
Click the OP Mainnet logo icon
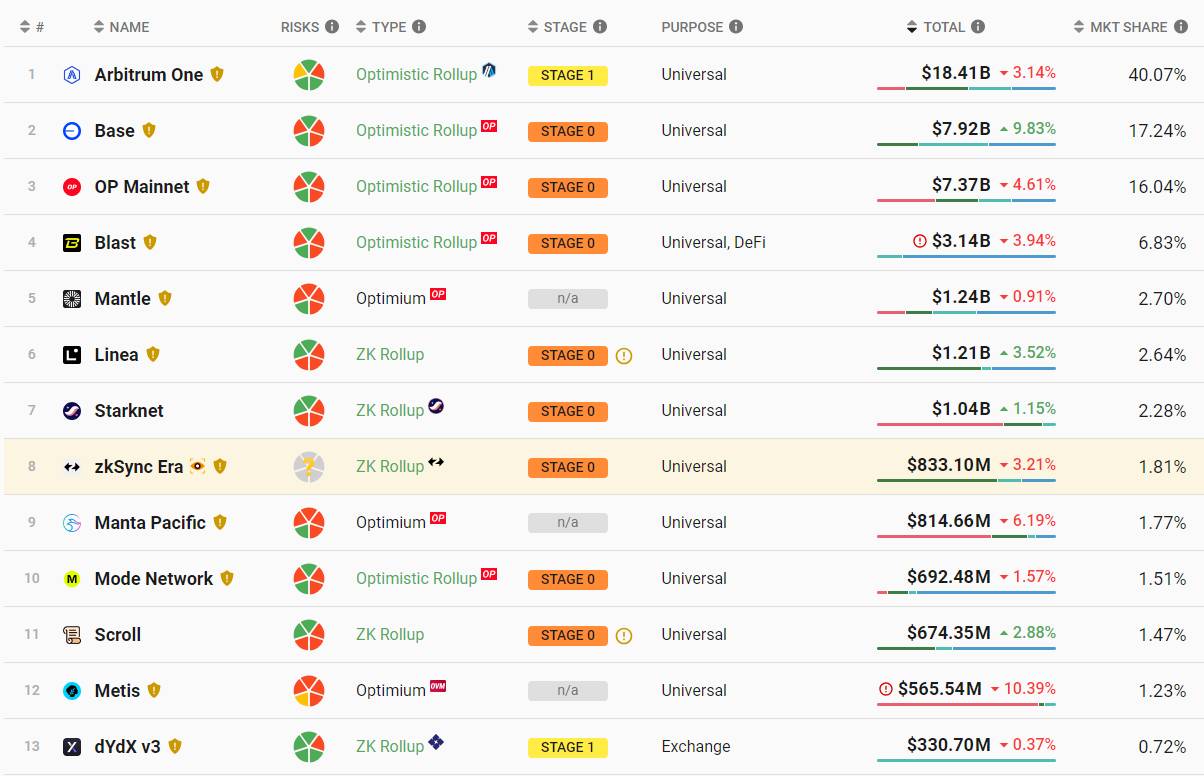(72, 187)
